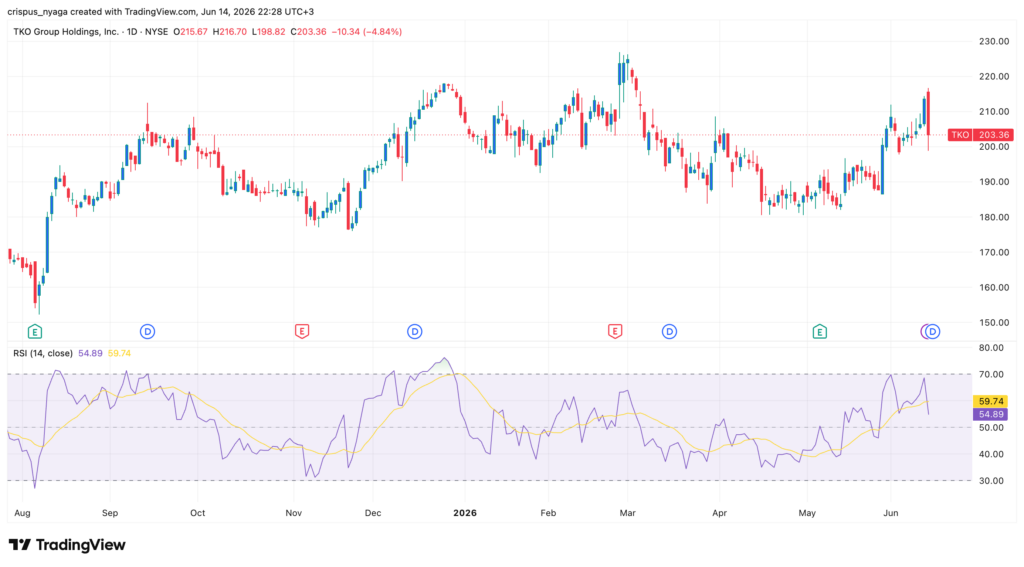
Task: Click the high value H216.70
Action: pos(230,31)
